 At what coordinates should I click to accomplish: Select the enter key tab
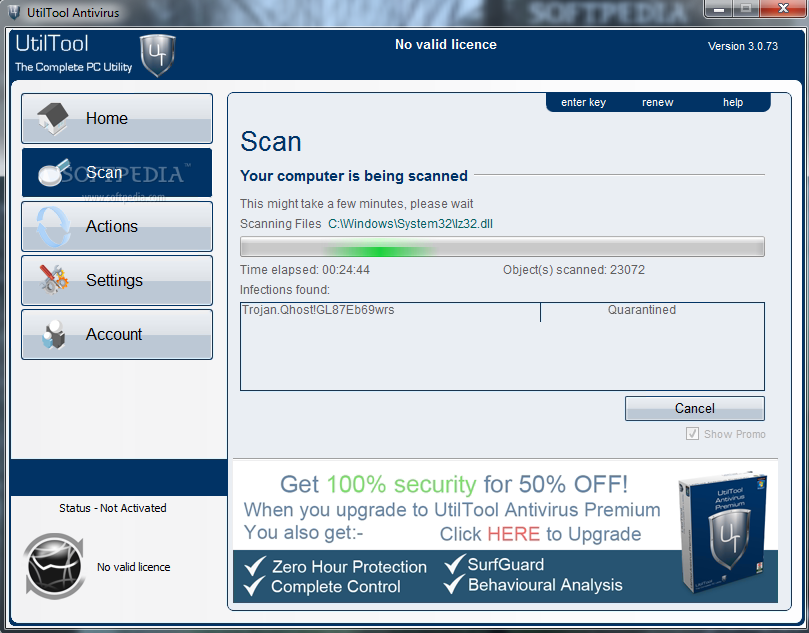click(x=583, y=102)
